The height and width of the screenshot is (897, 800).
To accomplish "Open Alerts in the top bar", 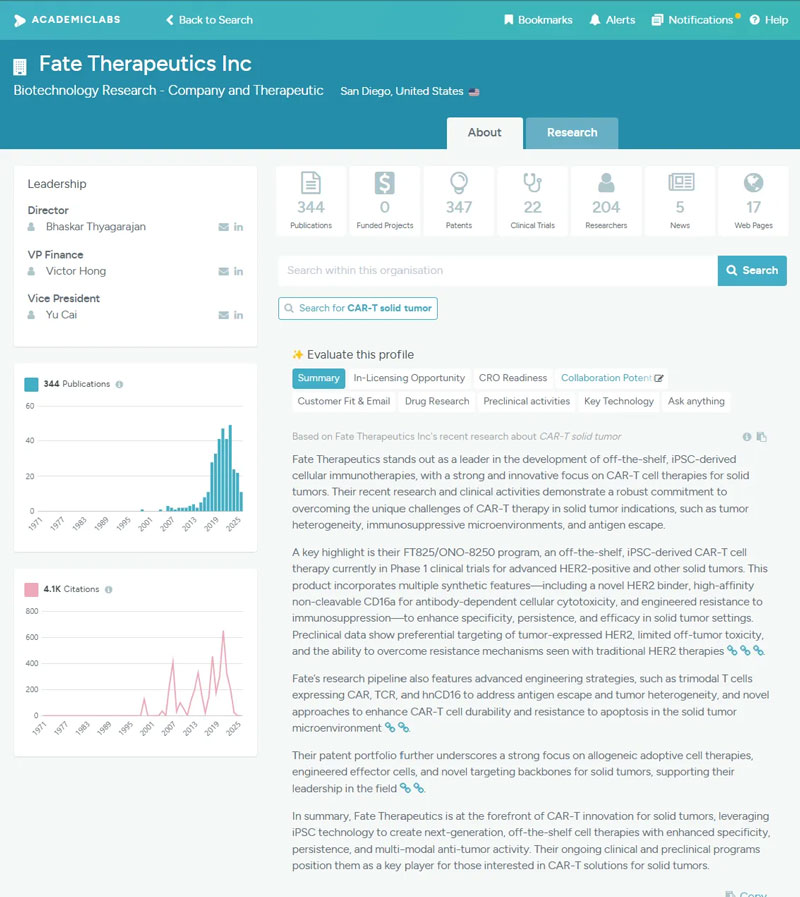I will tap(612, 20).
